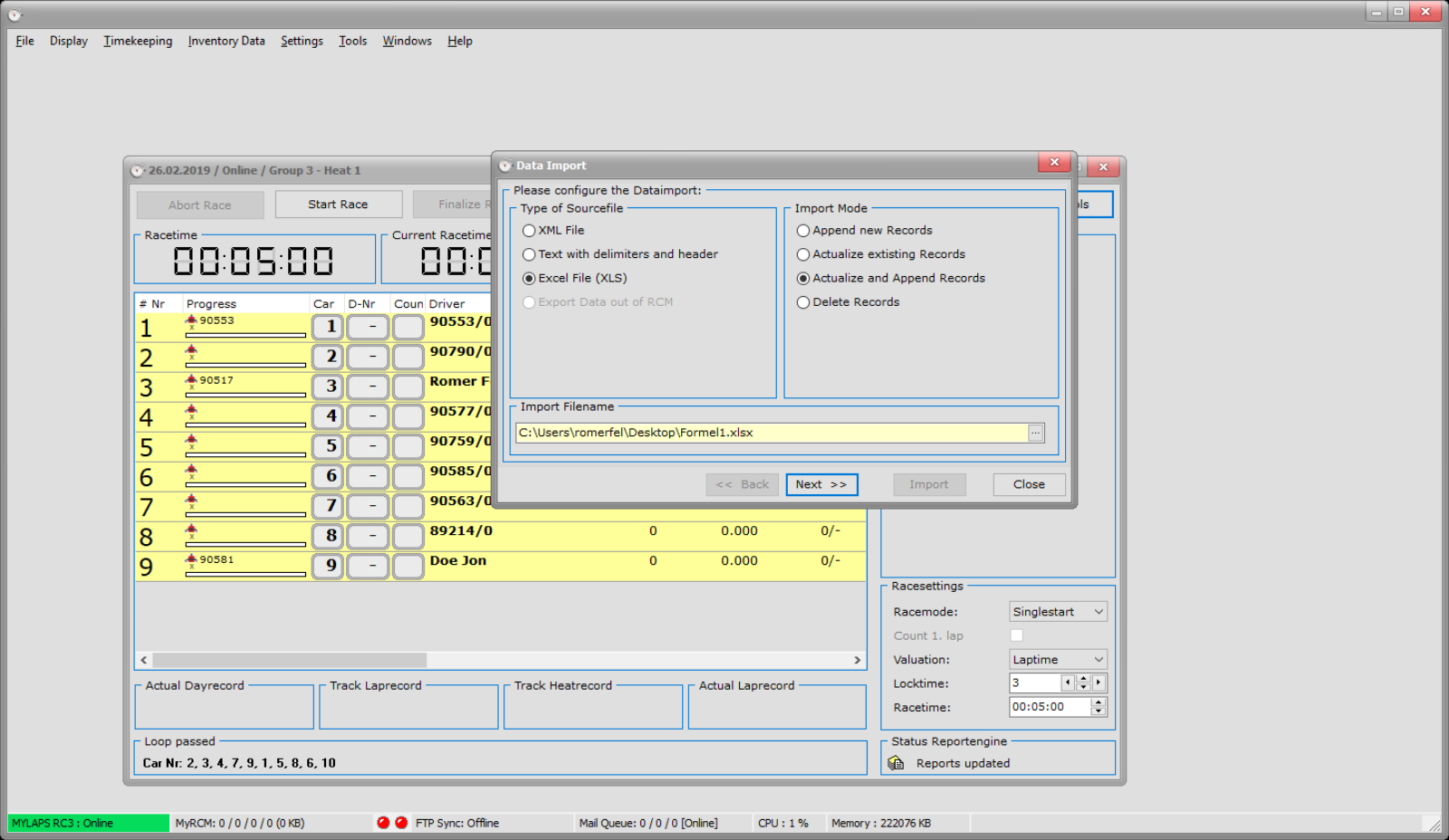Choose Append new Records import mode

click(x=803, y=231)
